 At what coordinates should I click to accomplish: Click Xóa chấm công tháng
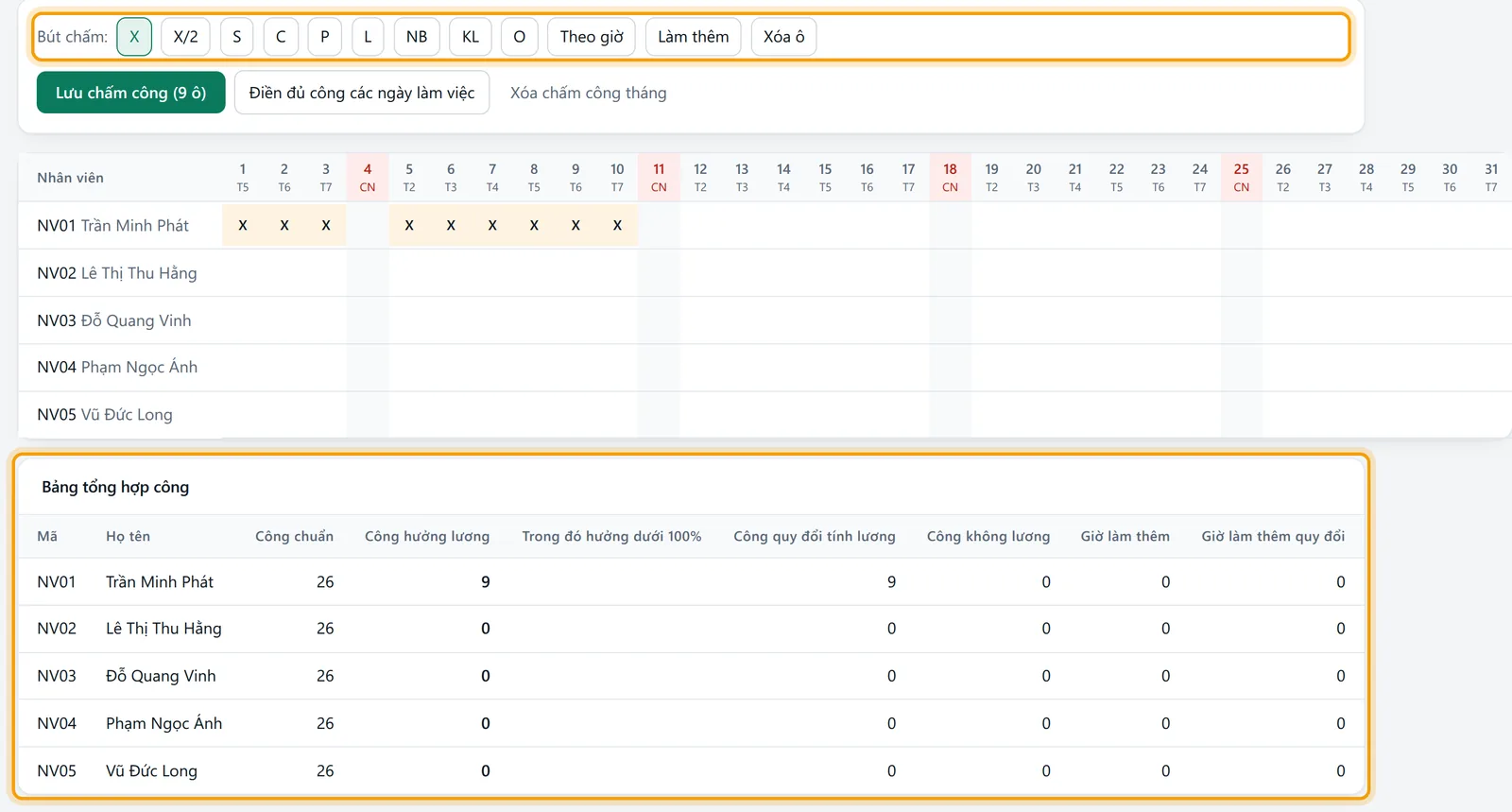[x=589, y=93]
